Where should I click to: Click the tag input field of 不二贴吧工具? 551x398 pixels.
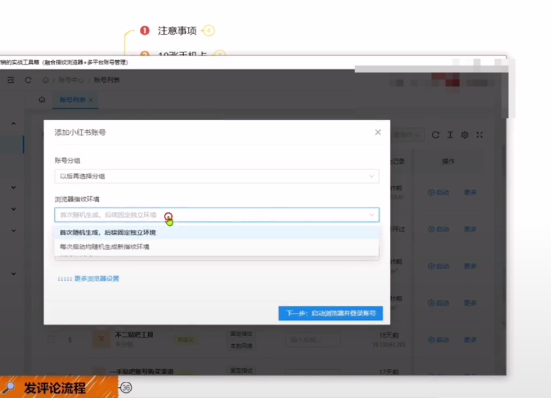[313, 340]
